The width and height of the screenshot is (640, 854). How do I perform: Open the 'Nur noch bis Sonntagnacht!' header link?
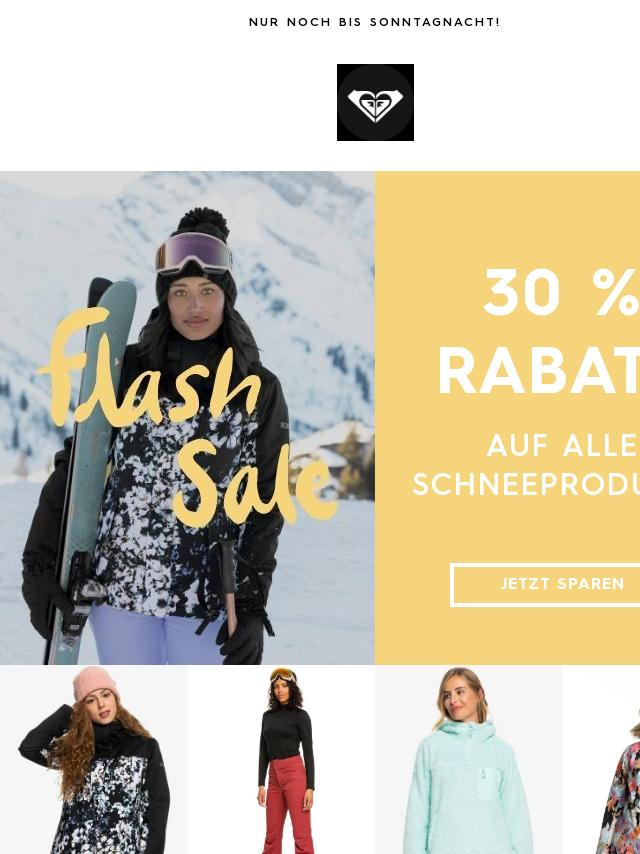pyautogui.click(x=374, y=22)
